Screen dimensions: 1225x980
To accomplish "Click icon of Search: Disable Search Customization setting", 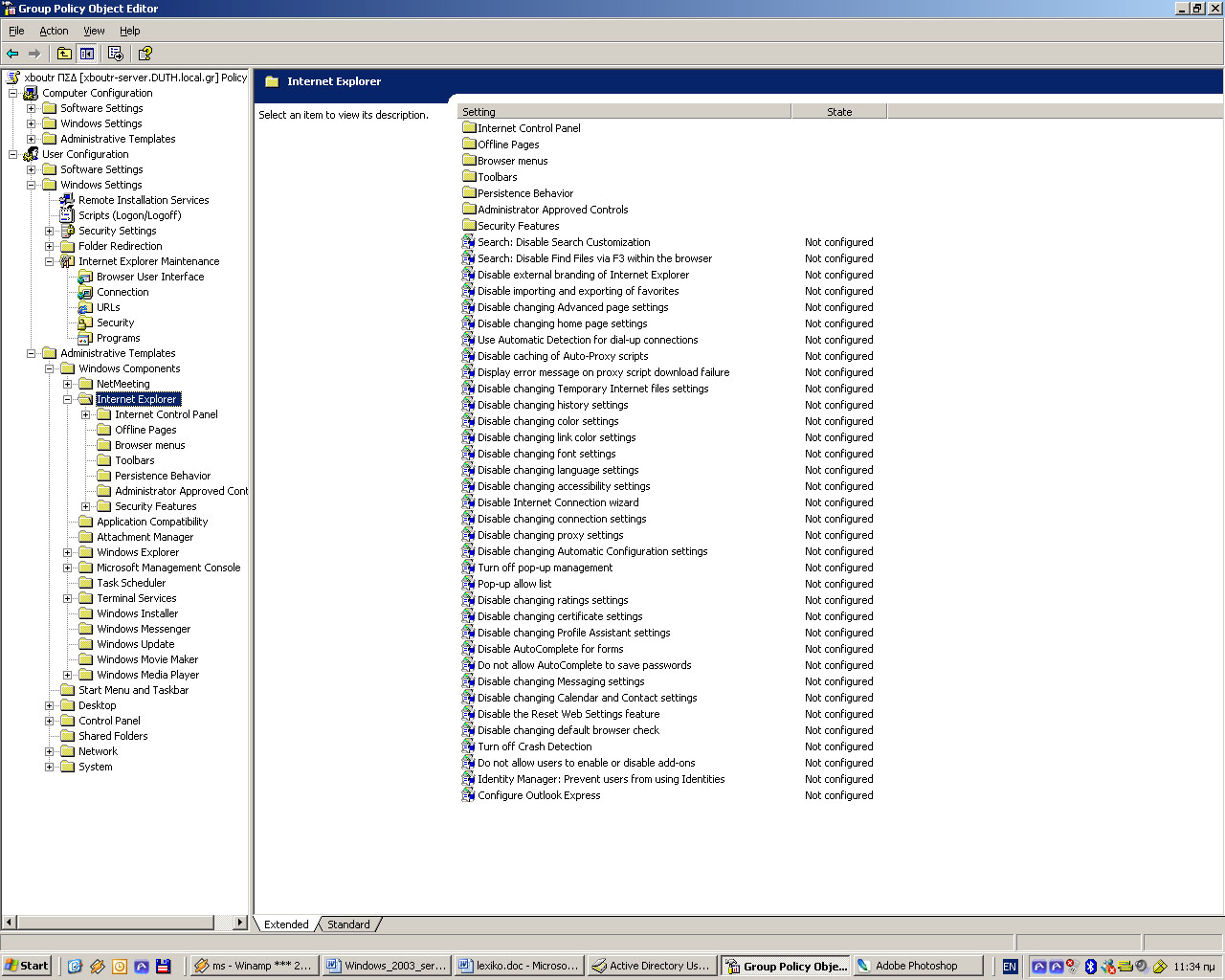I will click(x=468, y=242).
